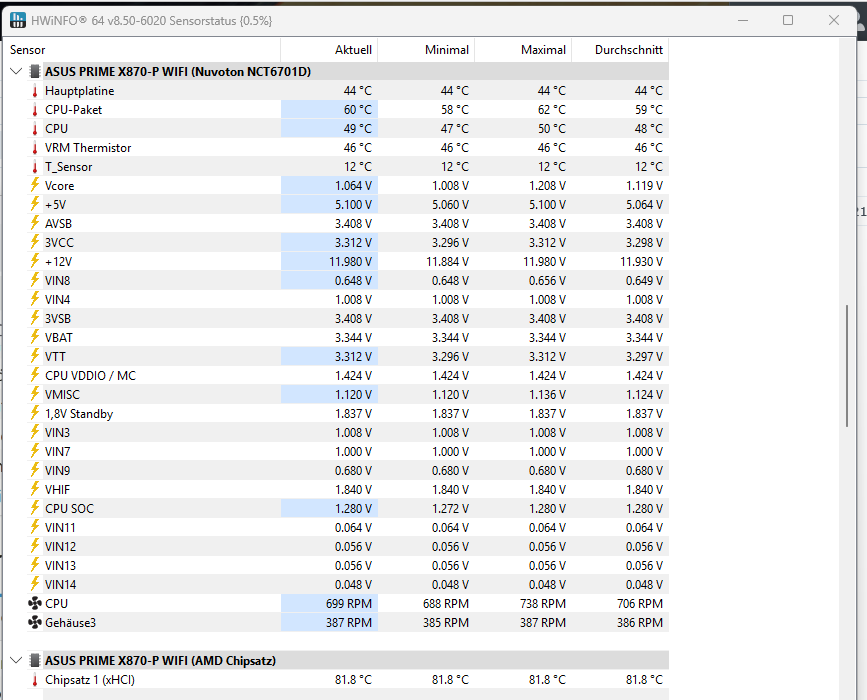Image resolution: width=867 pixels, height=700 pixels.
Task: Select the VIN8 row label
Action: click(x=58, y=280)
